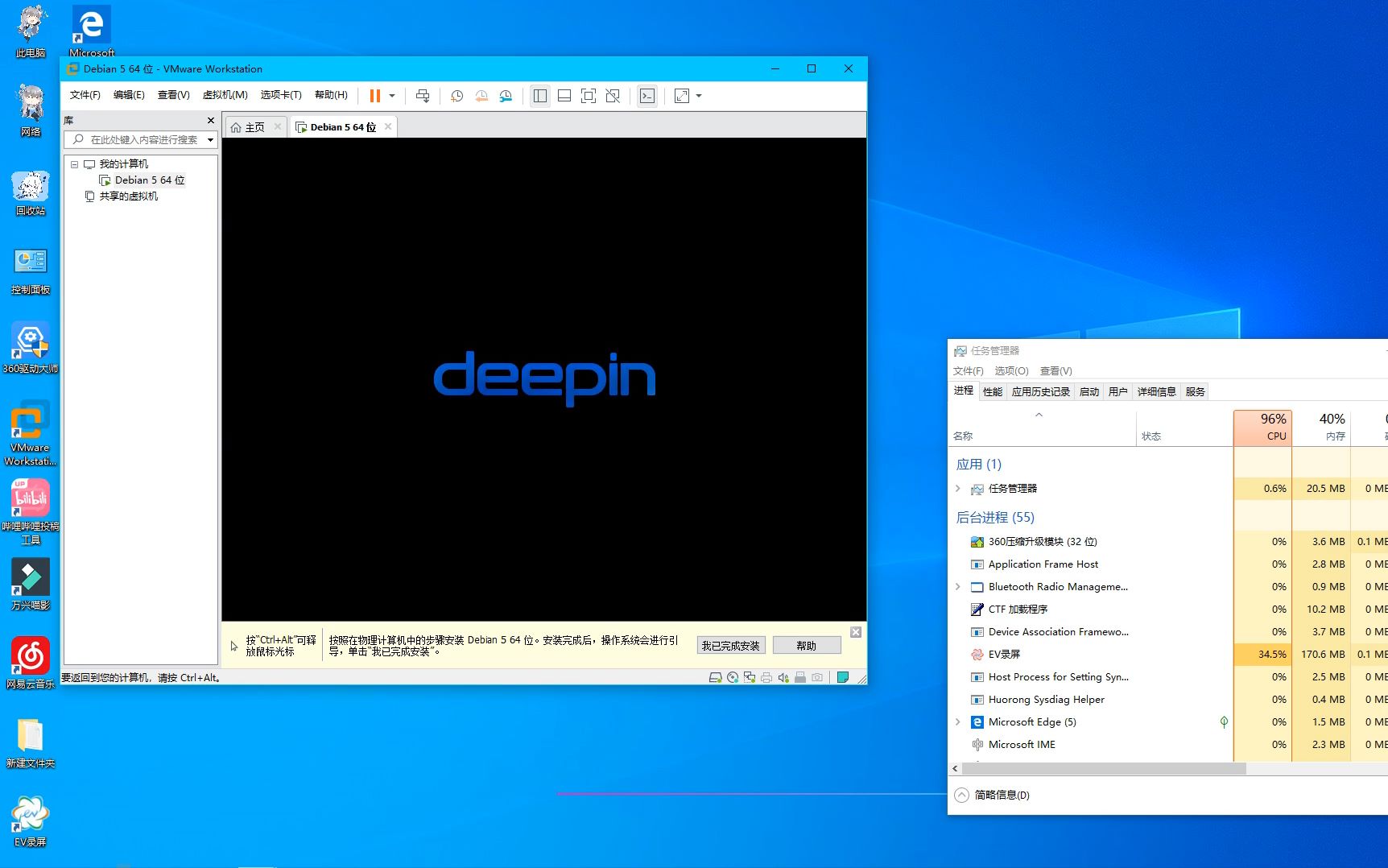The width and height of the screenshot is (1388, 868).
Task: Toggle the library sidebar view icon
Action: tap(540, 96)
